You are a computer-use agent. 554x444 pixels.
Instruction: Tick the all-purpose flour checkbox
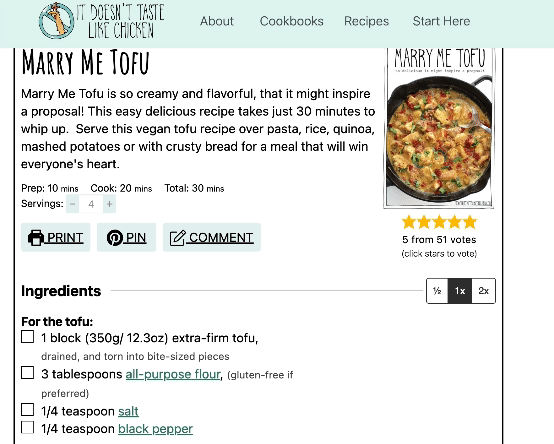tap(28, 373)
